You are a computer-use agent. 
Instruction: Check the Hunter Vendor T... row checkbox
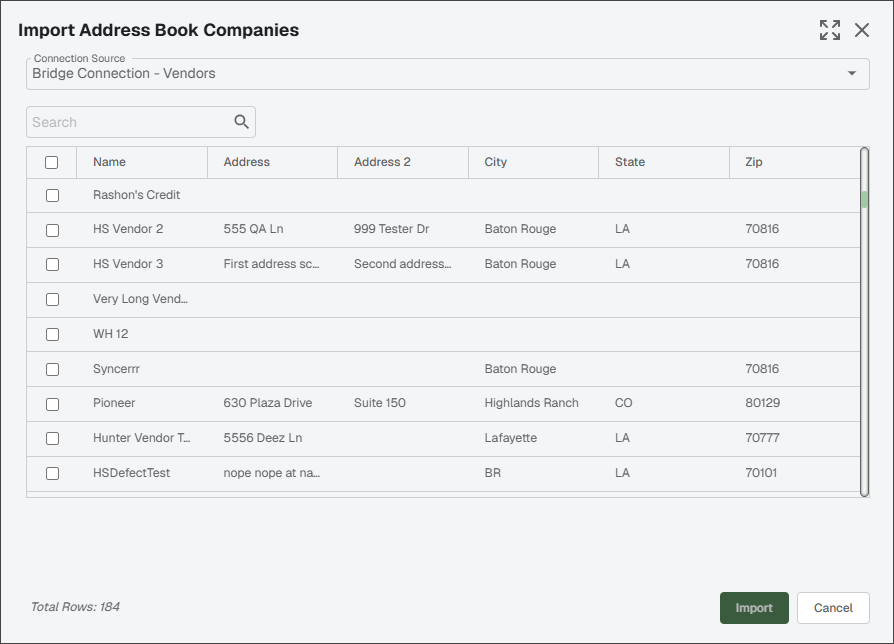(x=52, y=438)
